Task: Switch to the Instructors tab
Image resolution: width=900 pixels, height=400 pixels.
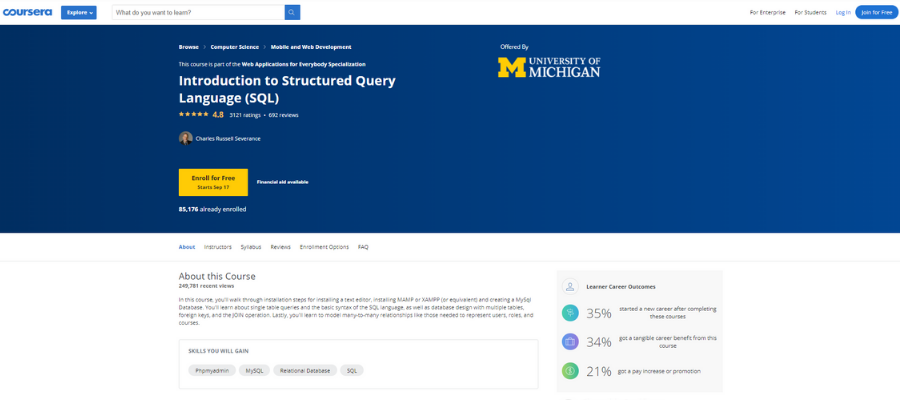Action: 218,247
